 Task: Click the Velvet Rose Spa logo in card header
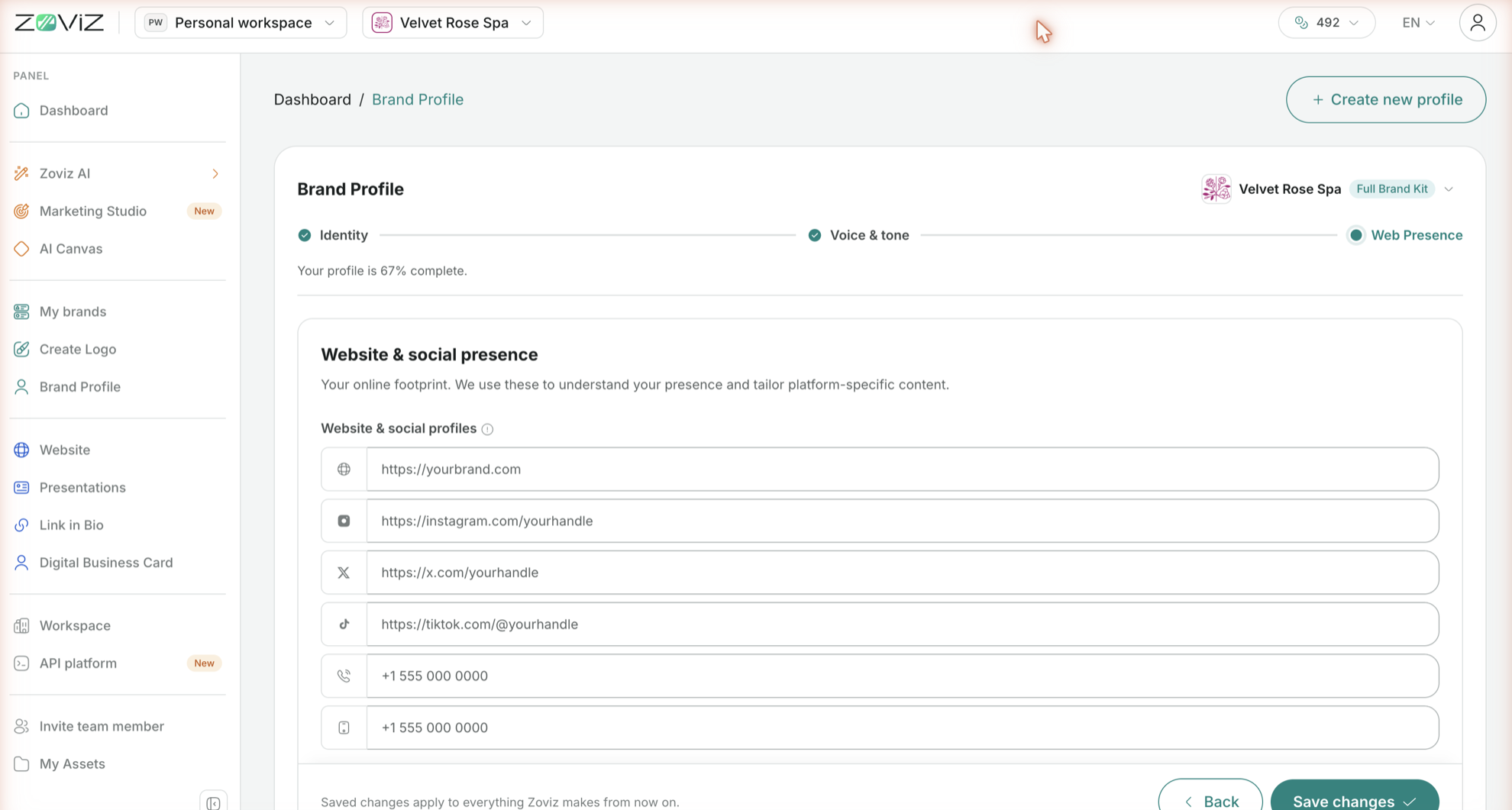[1216, 189]
